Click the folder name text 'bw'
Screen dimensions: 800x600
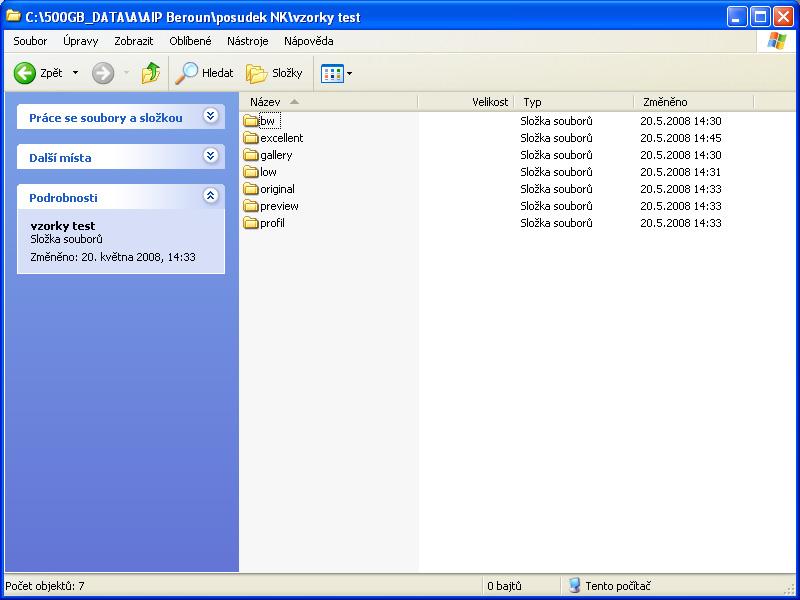click(267, 121)
